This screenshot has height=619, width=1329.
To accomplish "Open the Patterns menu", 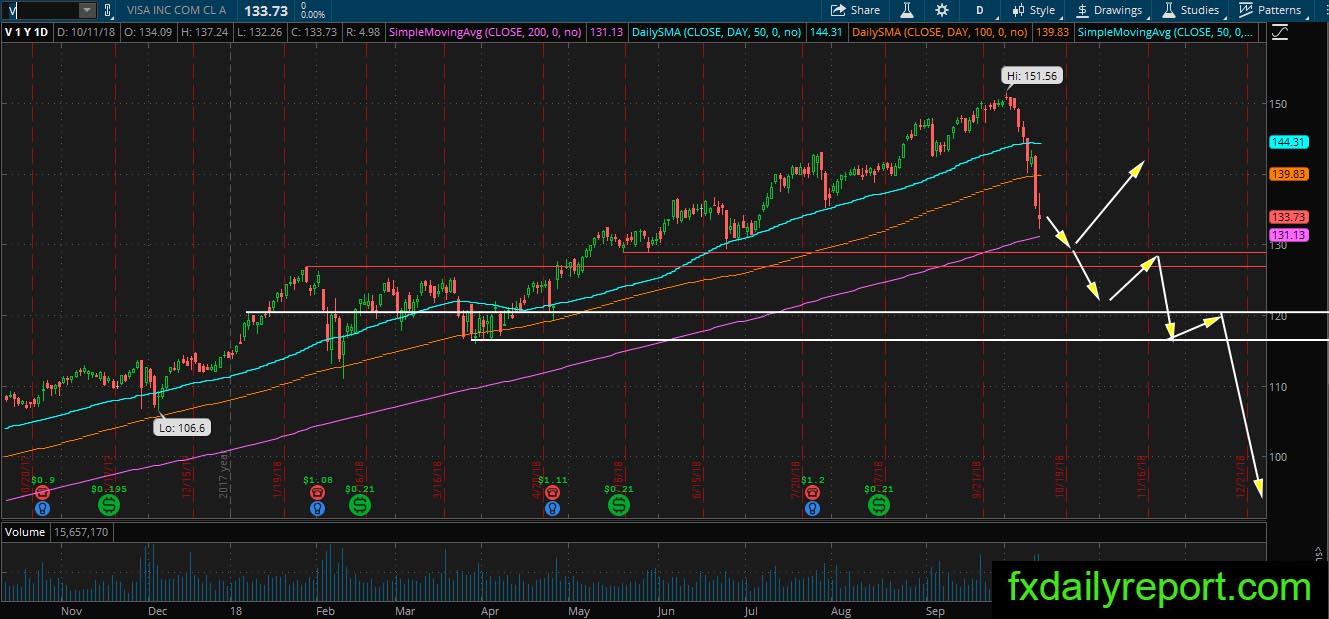I will click(1269, 10).
